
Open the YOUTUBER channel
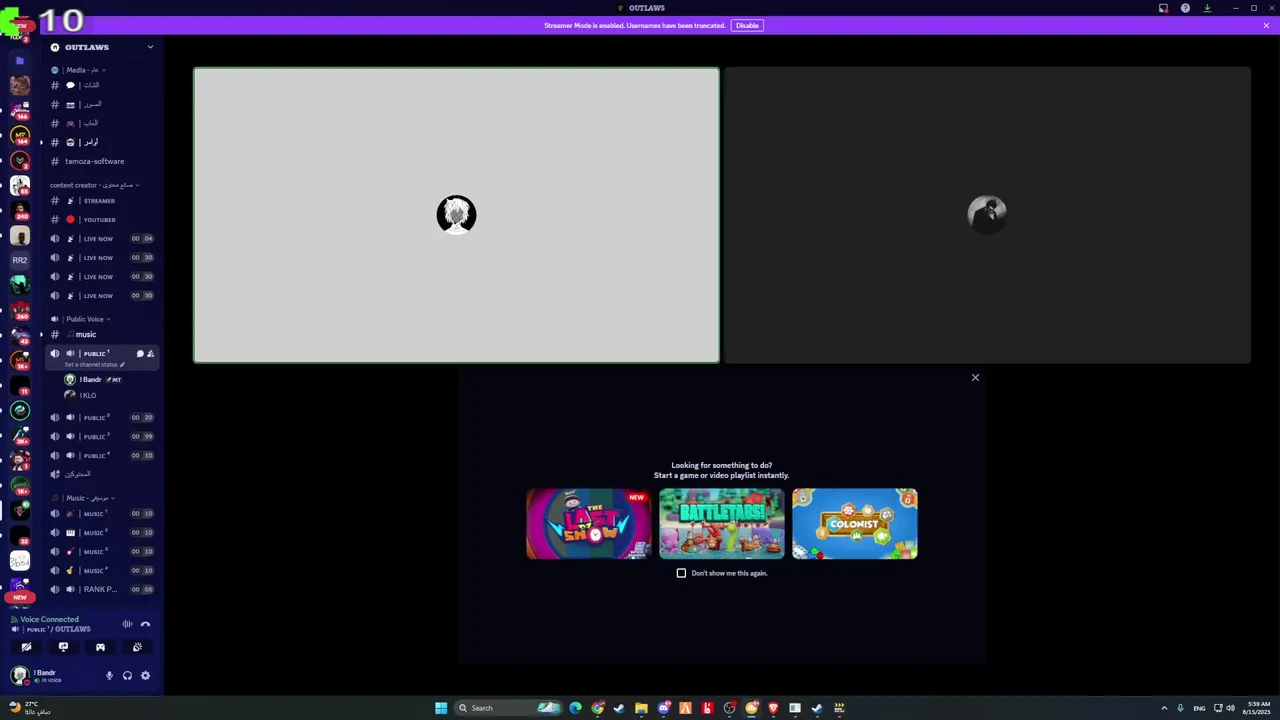(x=102, y=220)
